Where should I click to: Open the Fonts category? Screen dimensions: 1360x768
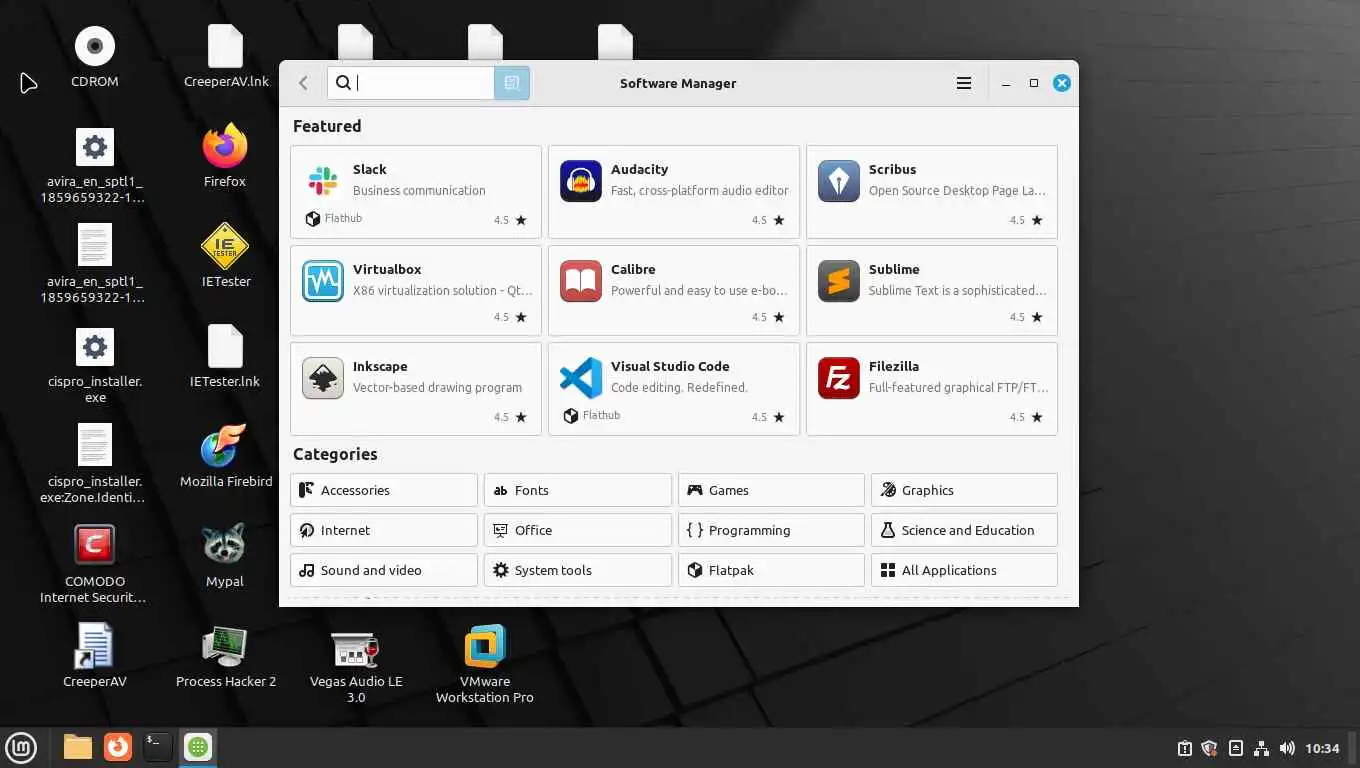tap(577, 490)
